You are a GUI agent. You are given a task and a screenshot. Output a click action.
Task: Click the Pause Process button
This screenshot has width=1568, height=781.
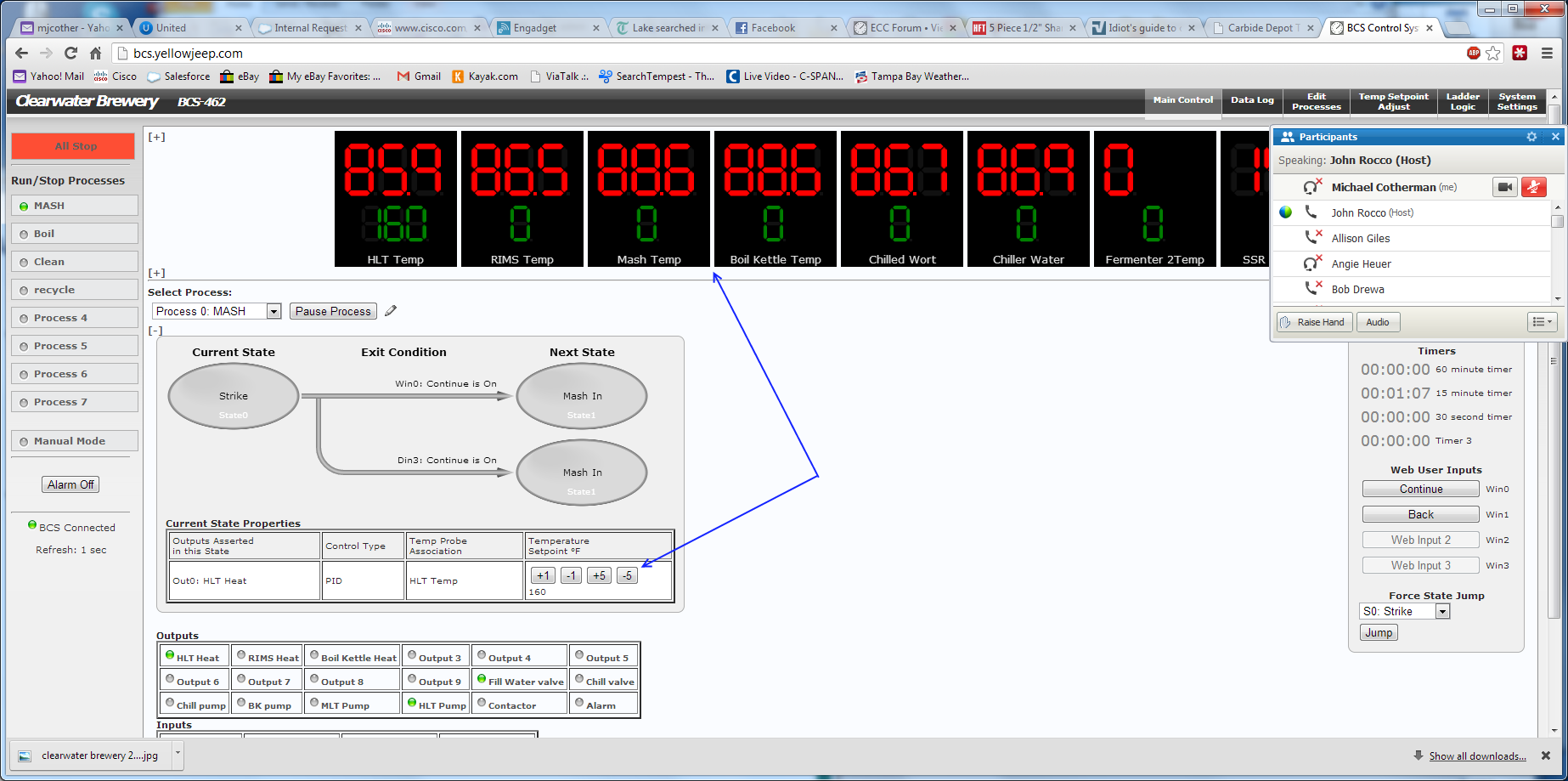click(333, 311)
